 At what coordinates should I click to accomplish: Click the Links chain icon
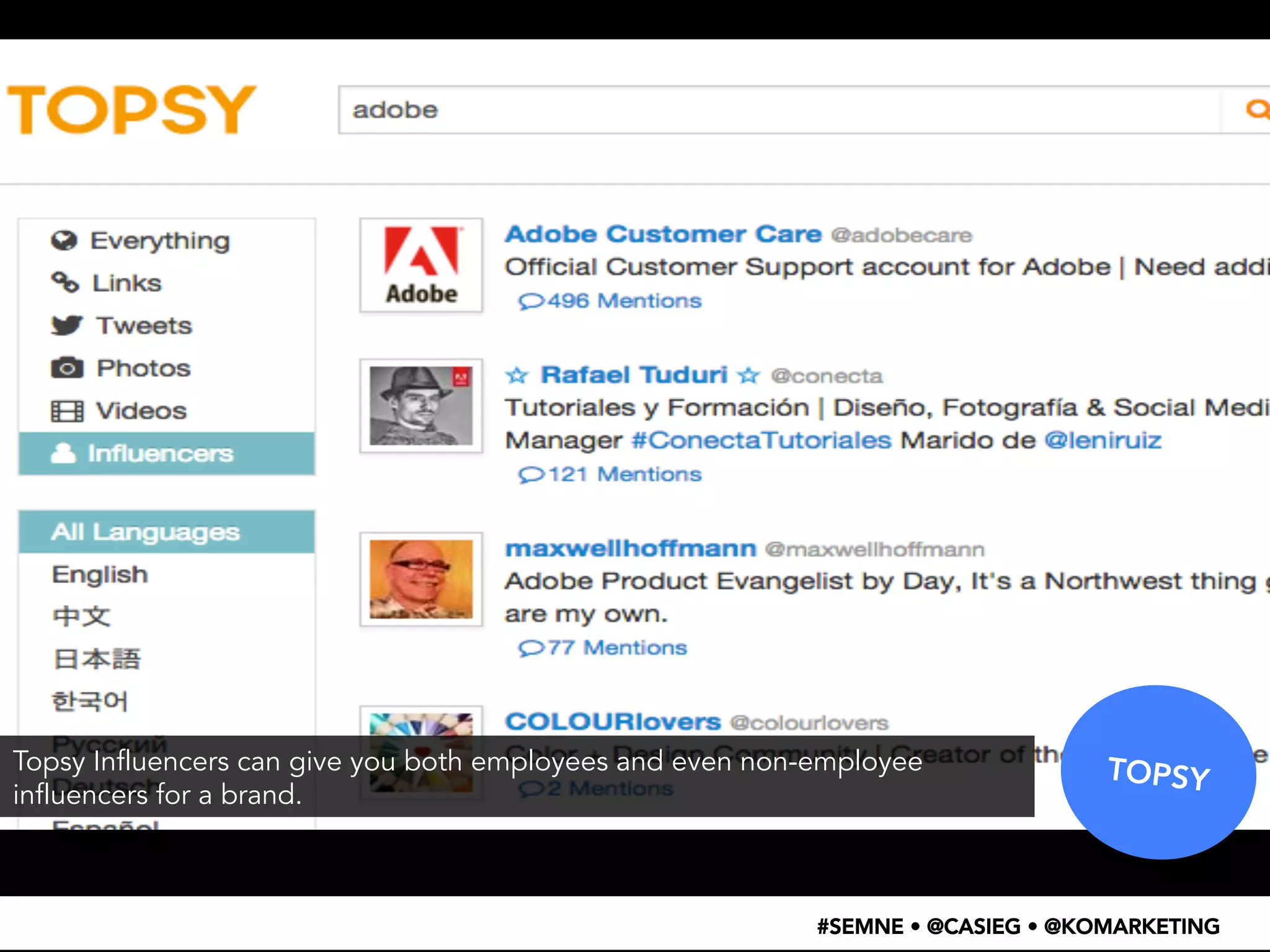[65, 283]
